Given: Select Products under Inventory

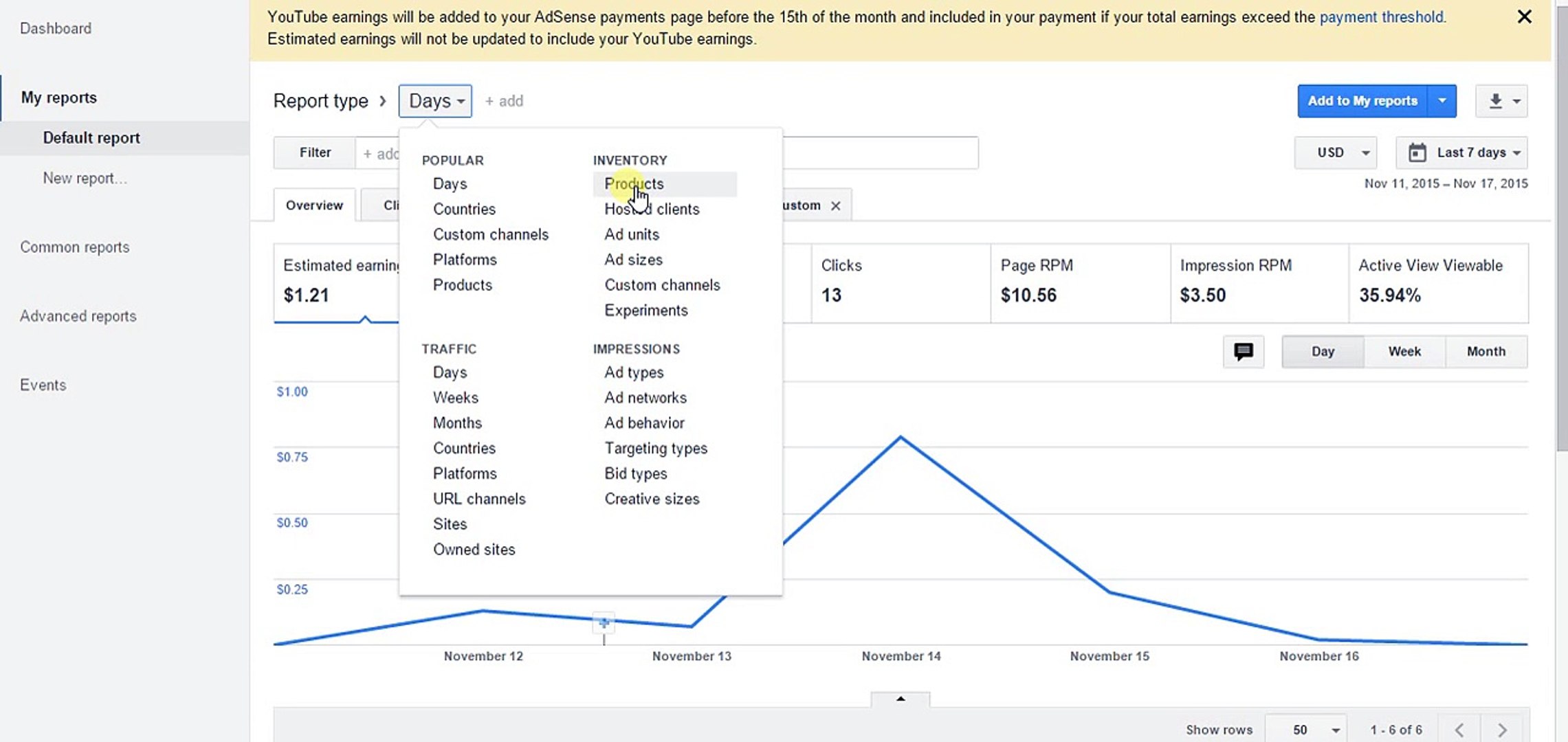Looking at the screenshot, I should click(665, 184).
